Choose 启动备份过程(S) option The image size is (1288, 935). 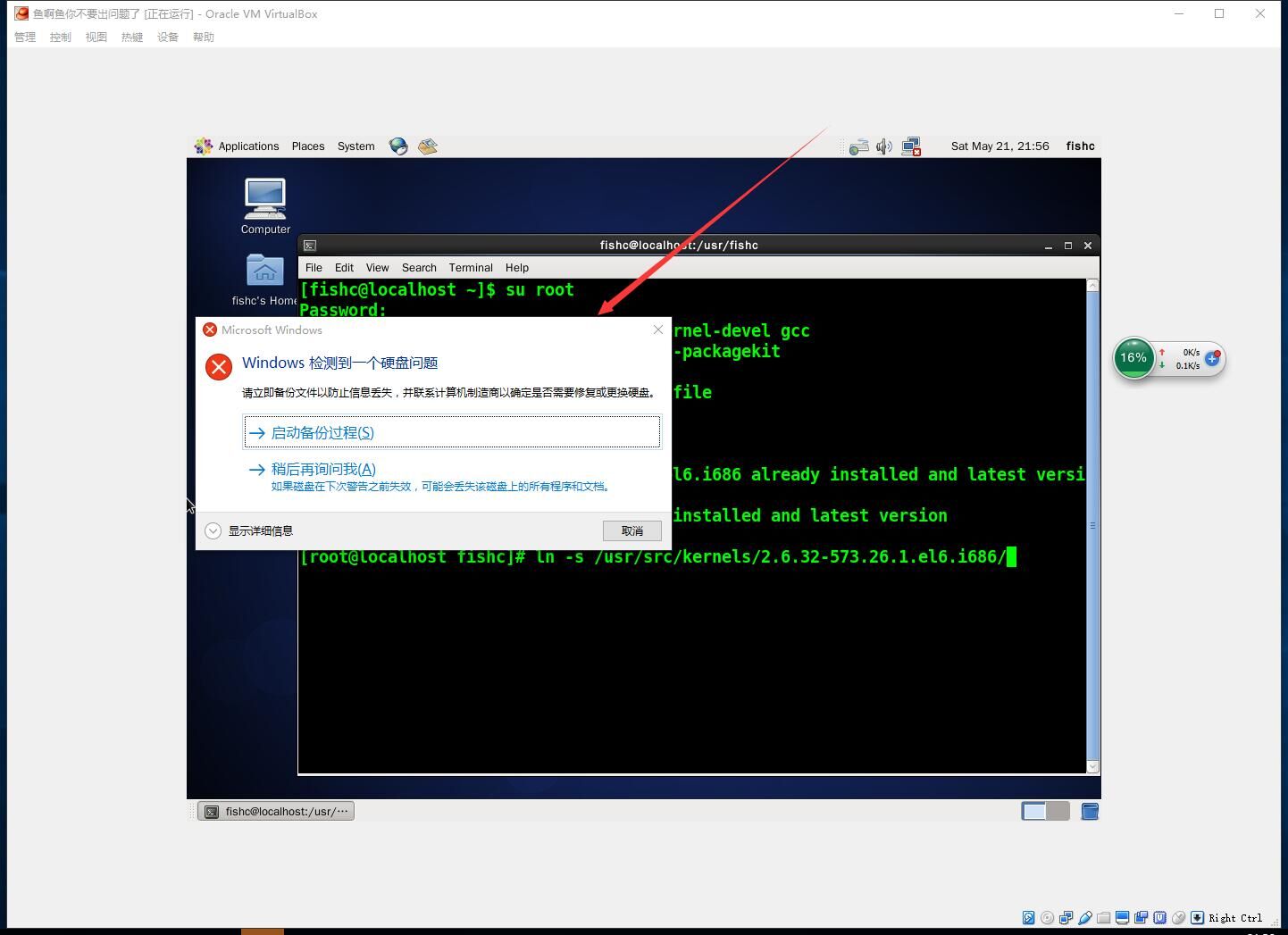point(452,432)
